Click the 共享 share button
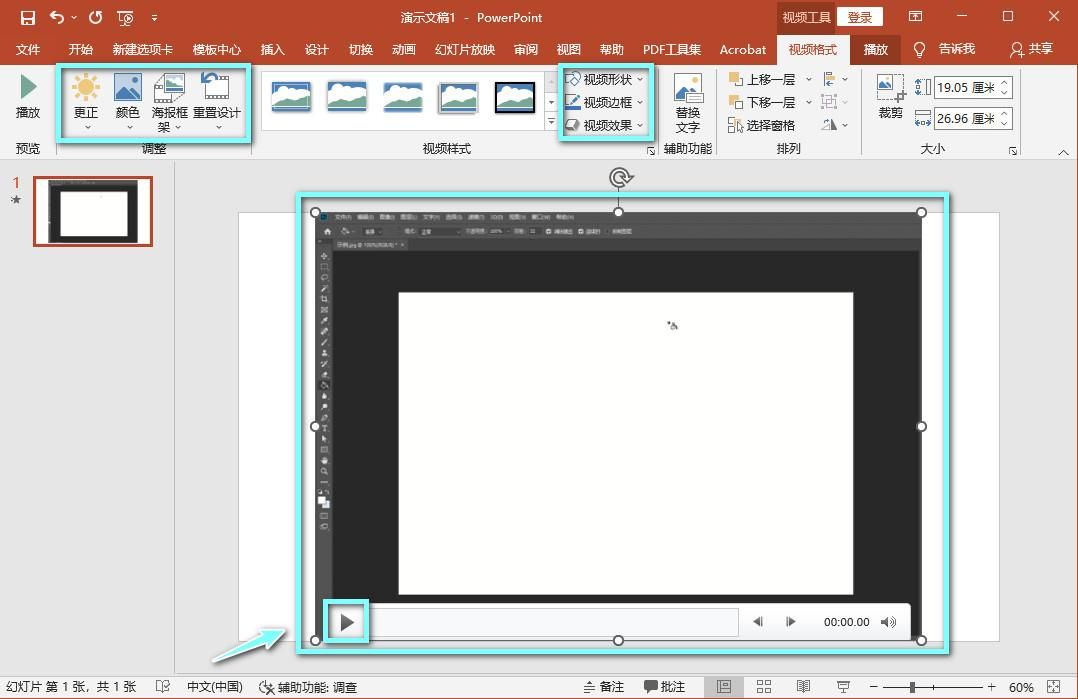Viewport: 1078px width, 699px height. [x=1031, y=49]
